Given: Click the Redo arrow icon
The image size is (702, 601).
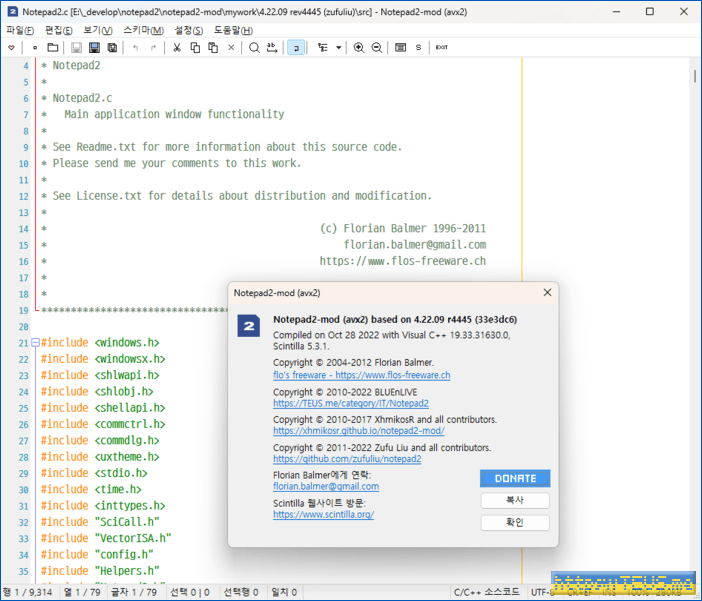Looking at the screenshot, I should [154, 47].
